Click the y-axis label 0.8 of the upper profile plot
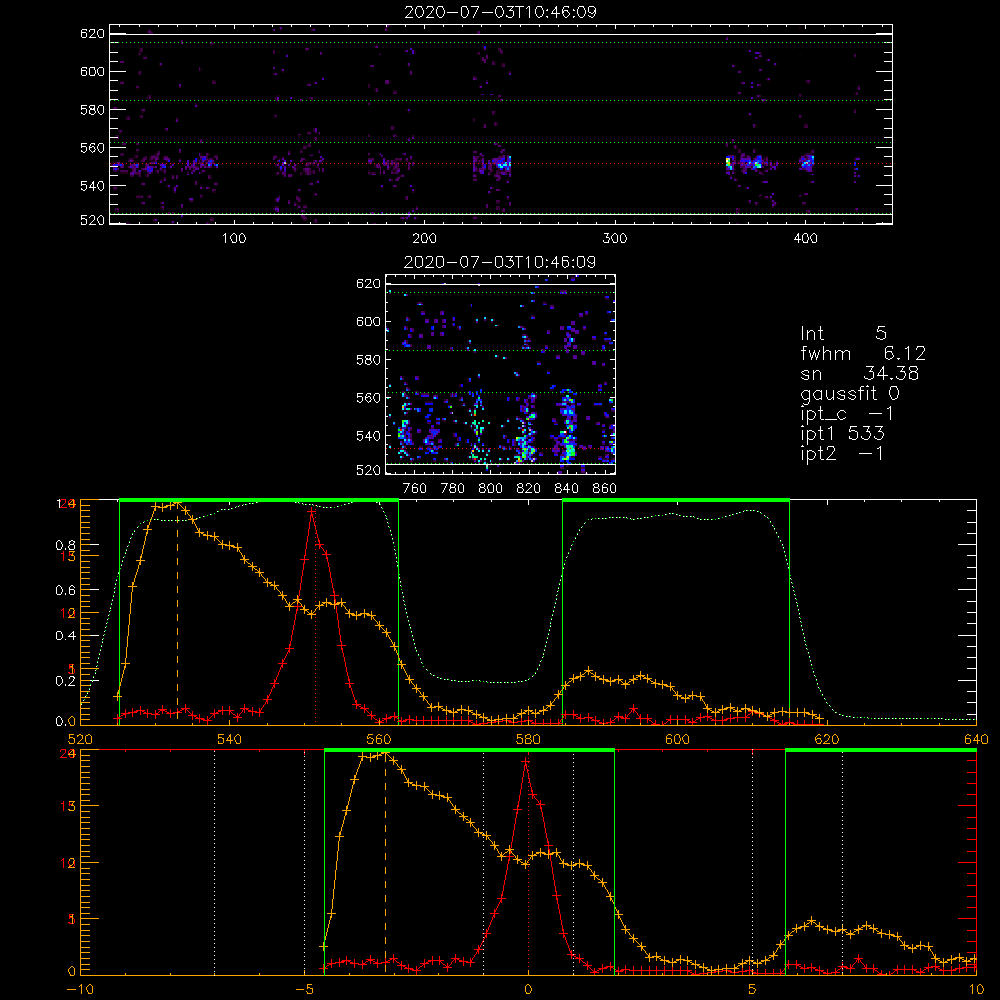The width and height of the screenshot is (1000, 1000). tap(66, 545)
